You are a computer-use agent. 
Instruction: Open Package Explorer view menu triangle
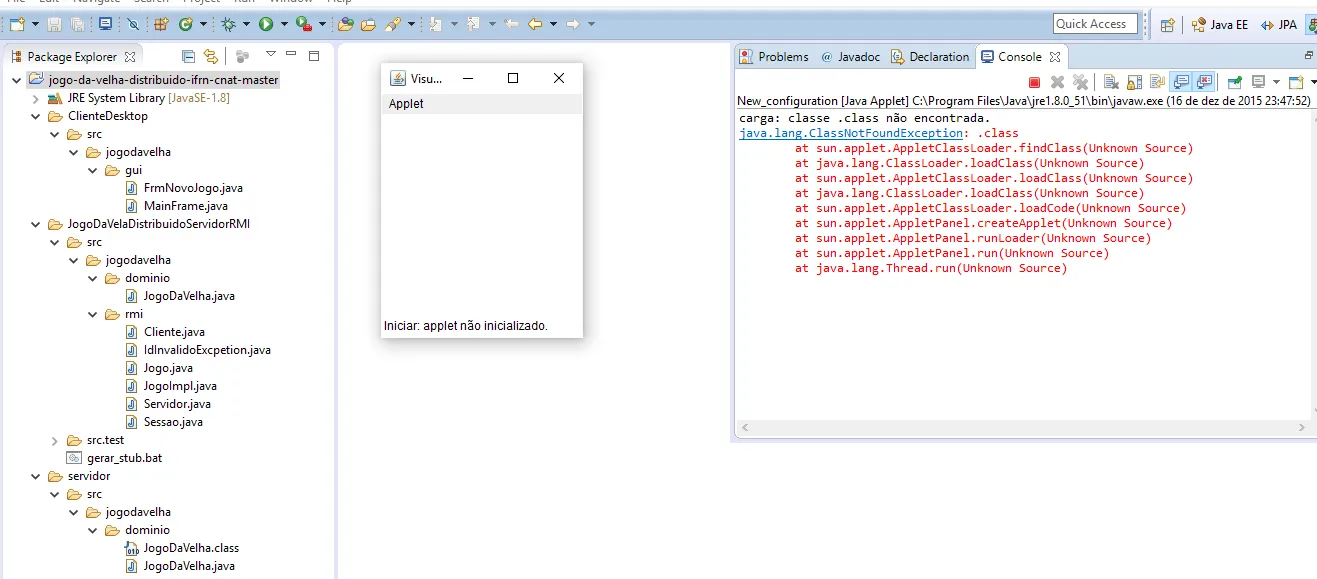270,55
